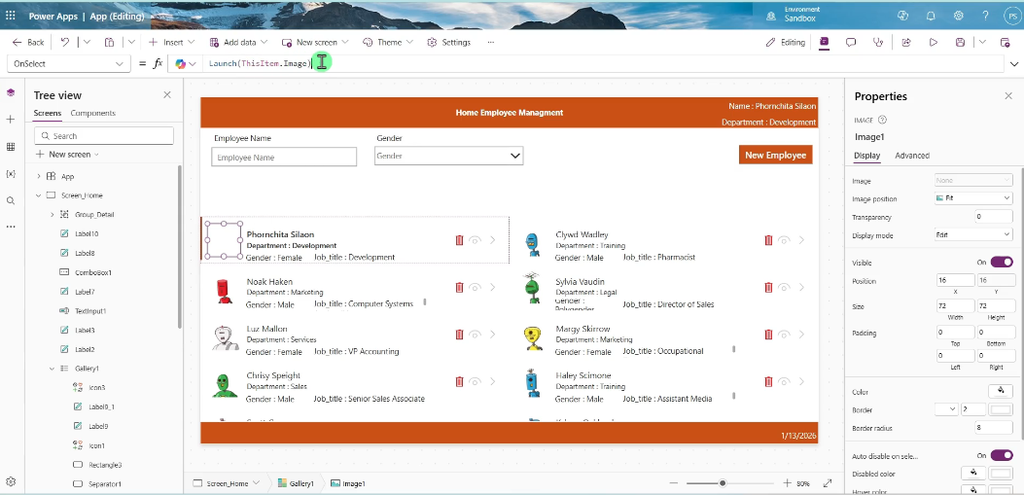The width and height of the screenshot is (1024, 495).
Task: Click the Undo icon in toolbar
Action: 65,42
